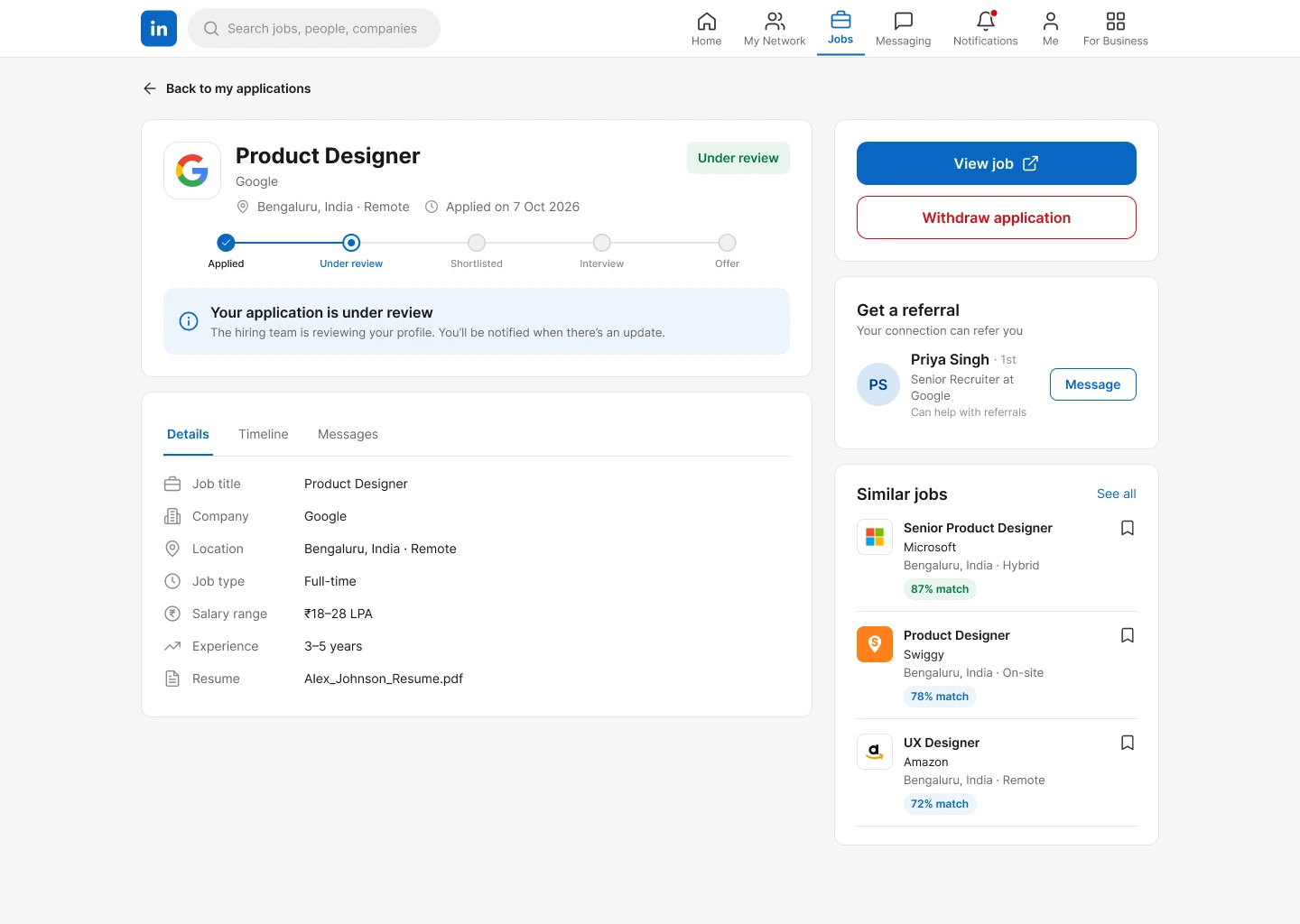
Task: Open the Me profile menu
Action: click(1050, 29)
